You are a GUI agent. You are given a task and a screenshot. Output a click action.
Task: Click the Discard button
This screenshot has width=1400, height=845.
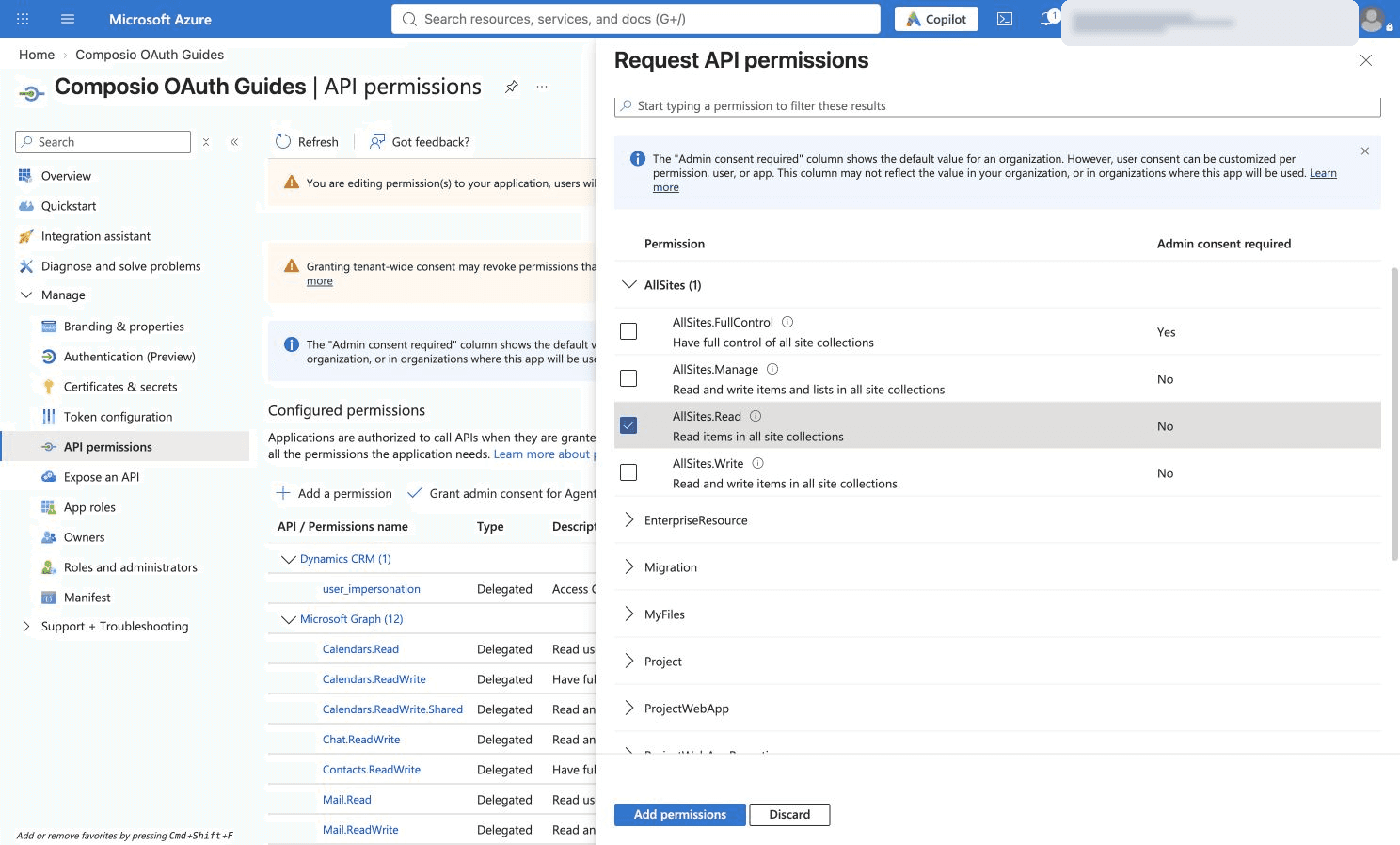click(x=789, y=815)
